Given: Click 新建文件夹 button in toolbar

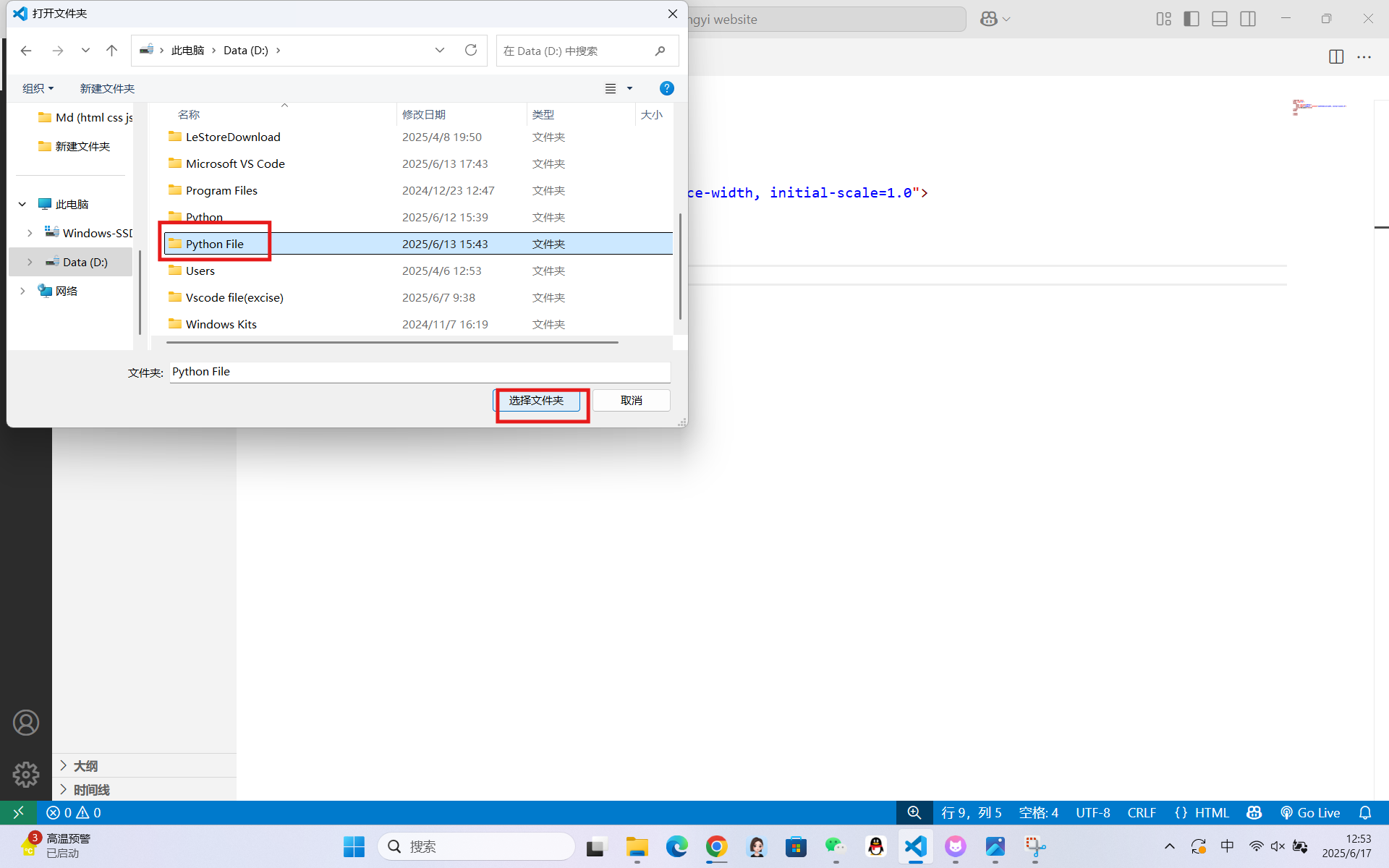Looking at the screenshot, I should click(x=107, y=88).
